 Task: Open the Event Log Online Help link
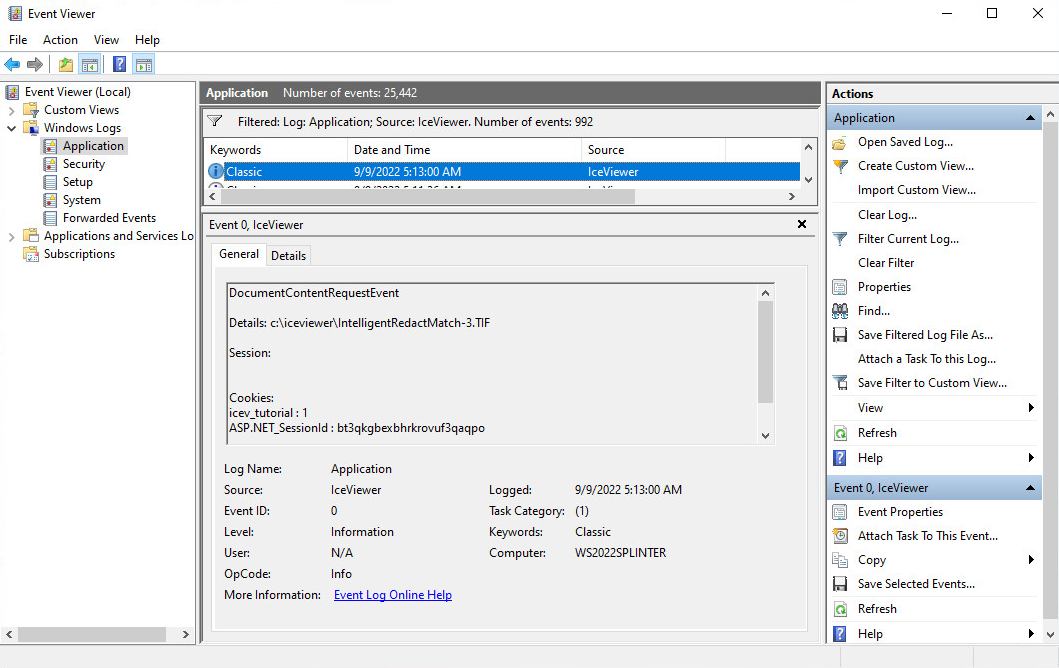click(392, 595)
